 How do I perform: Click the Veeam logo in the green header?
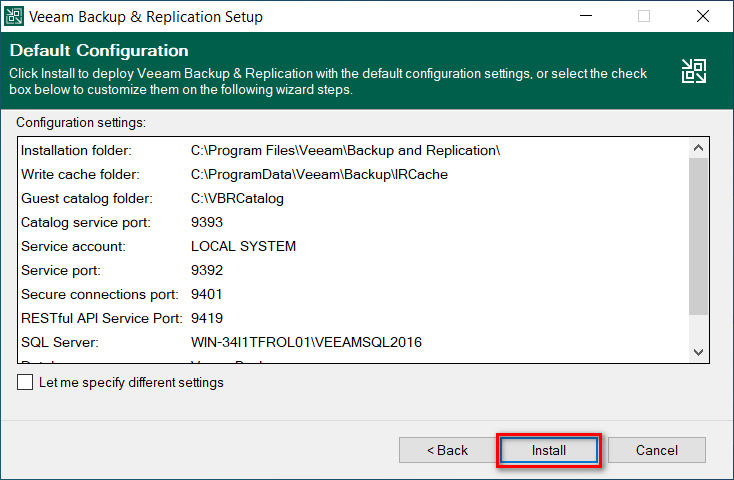[x=693, y=71]
